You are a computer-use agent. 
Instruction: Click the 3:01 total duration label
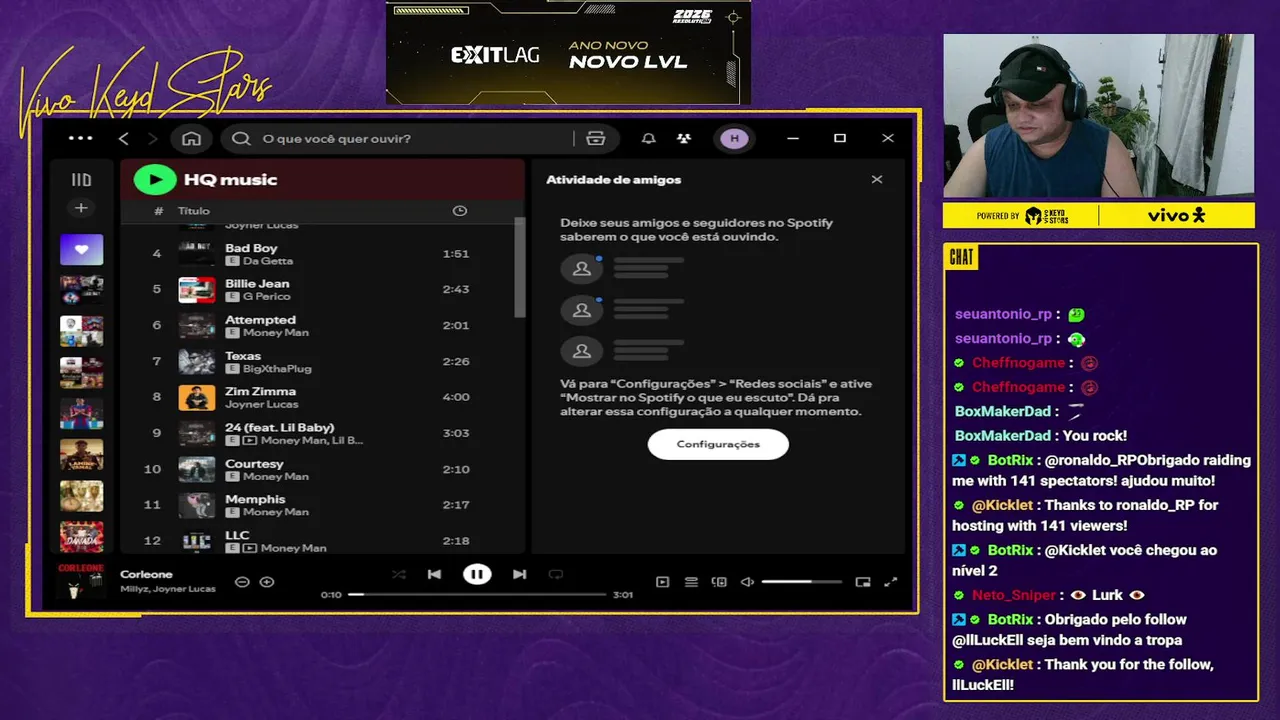pos(623,595)
